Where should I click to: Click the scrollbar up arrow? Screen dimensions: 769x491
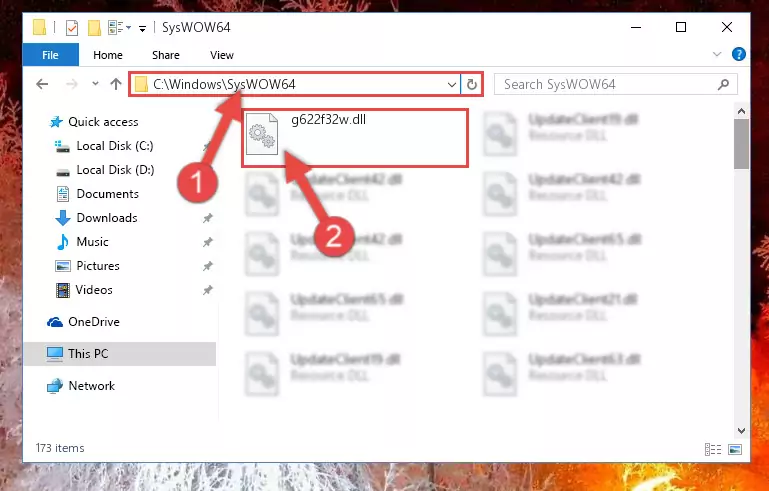click(741, 112)
